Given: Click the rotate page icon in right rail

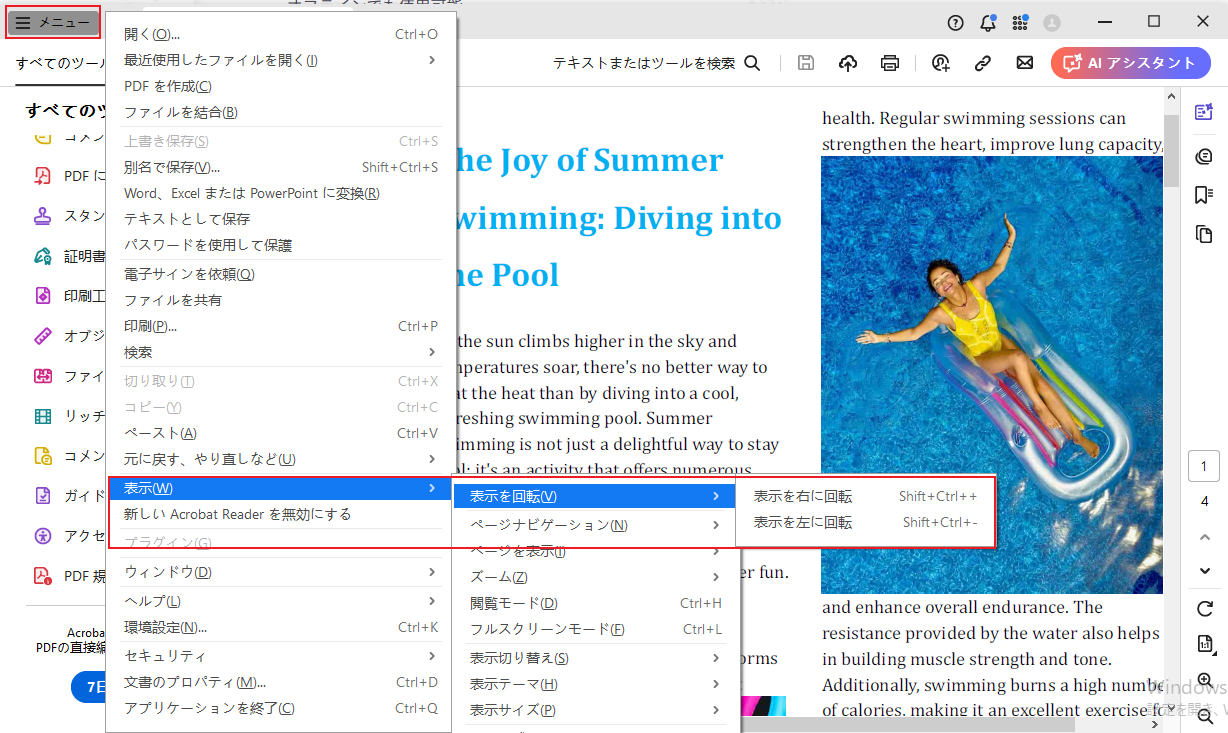Looking at the screenshot, I should tap(1204, 608).
